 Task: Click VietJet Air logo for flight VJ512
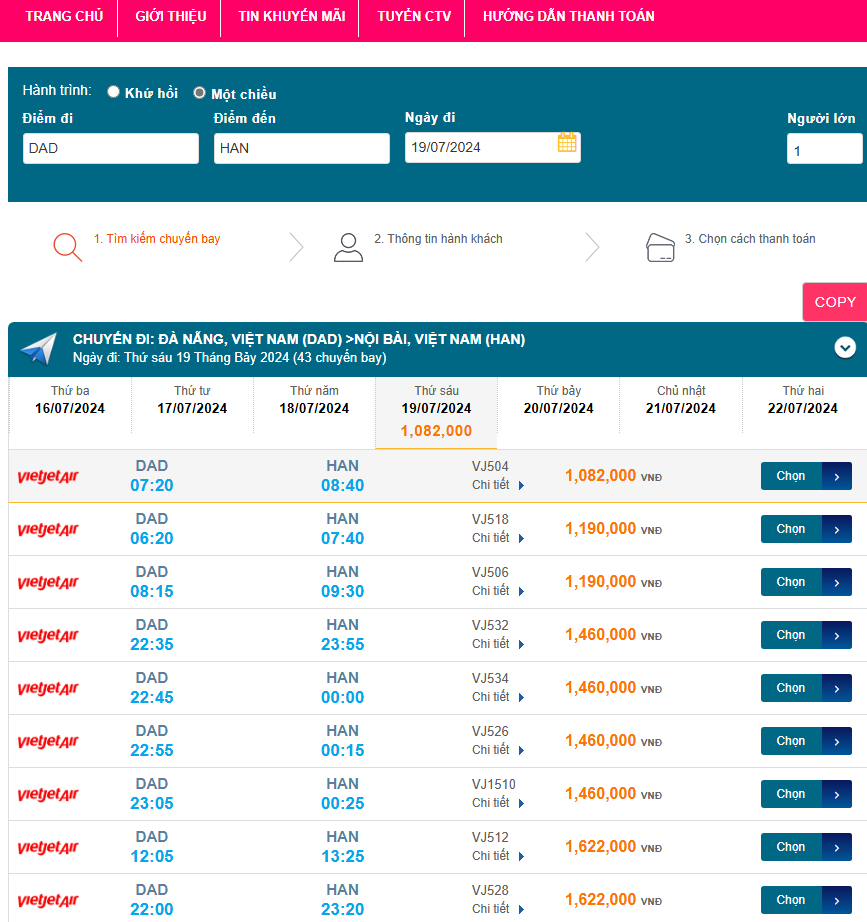tap(48, 848)
